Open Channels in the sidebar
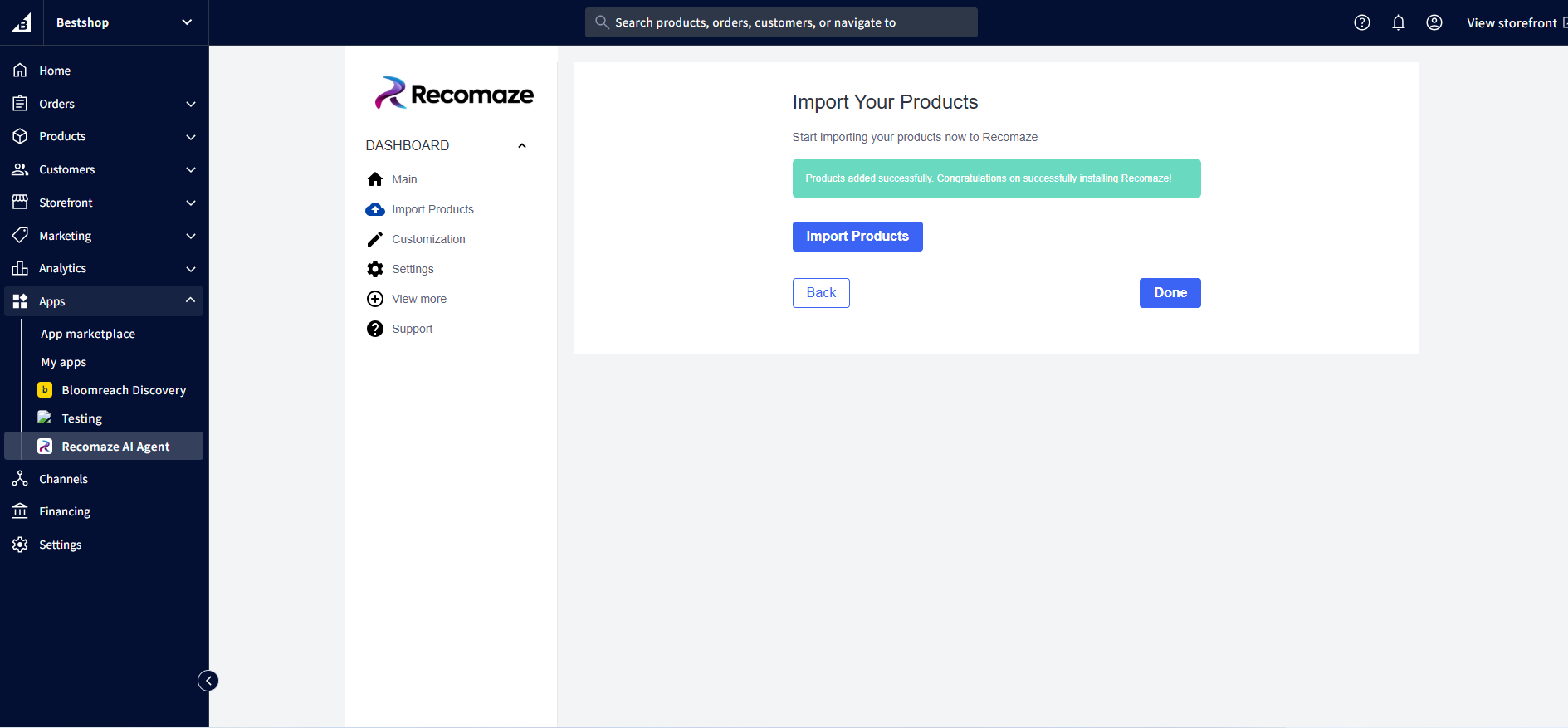Image resolution: width=1568 pixels, height=728 pixels. pos(63,479)
